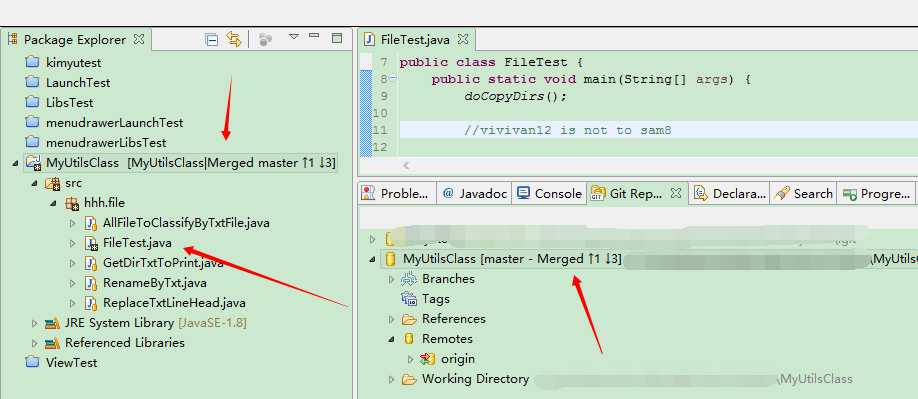Expand the Branches node

[x=392, y=279]
